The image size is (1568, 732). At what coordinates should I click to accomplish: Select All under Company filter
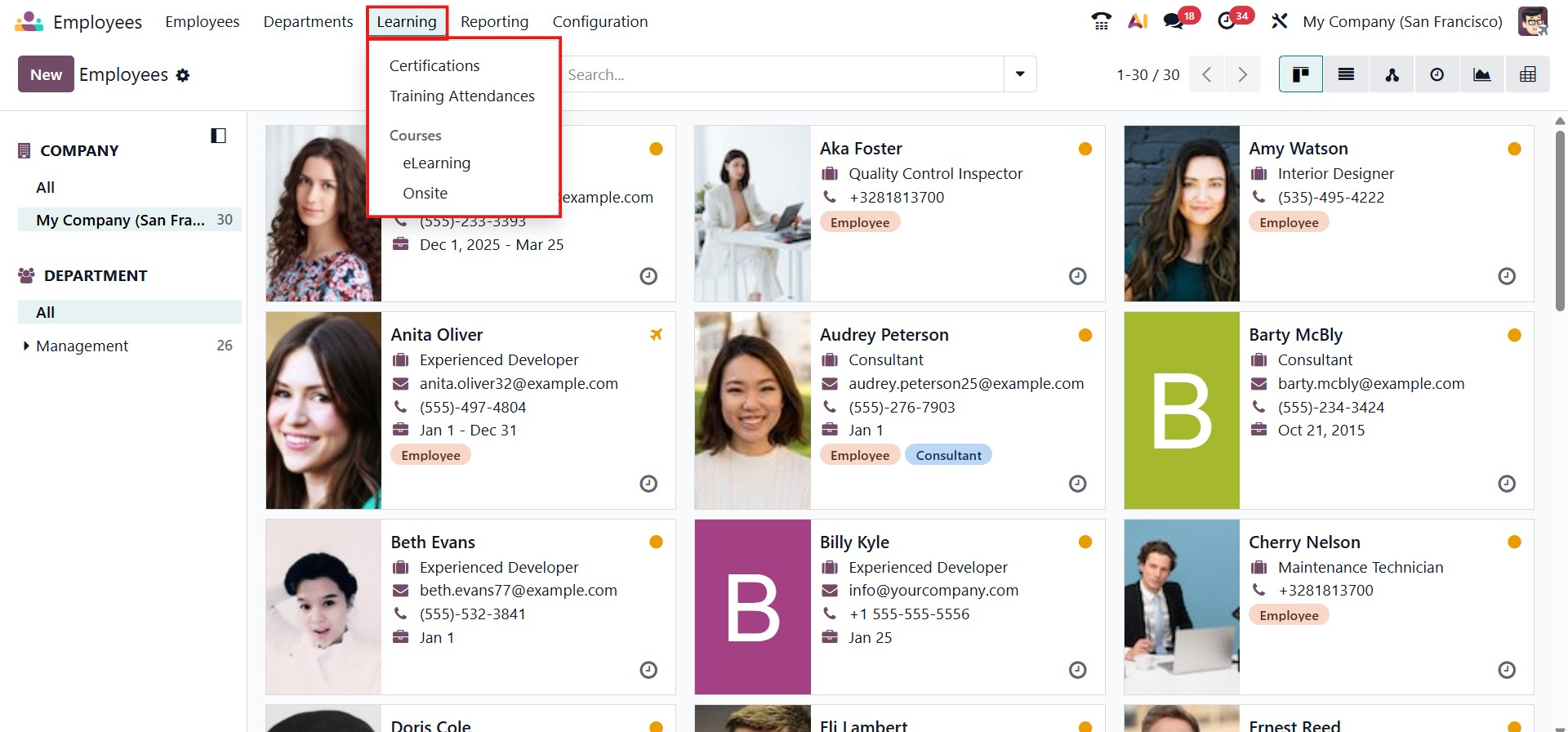click(x=46, y=188)
